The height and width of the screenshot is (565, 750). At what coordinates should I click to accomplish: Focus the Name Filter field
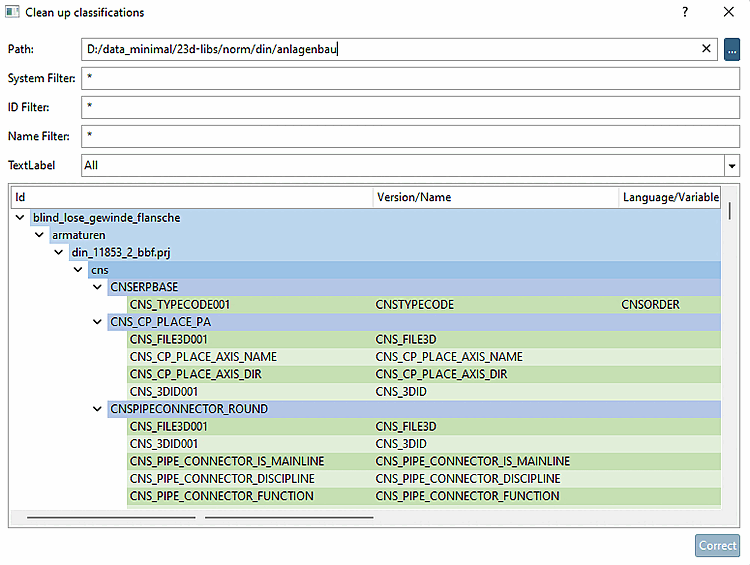(x=410, y=136)
